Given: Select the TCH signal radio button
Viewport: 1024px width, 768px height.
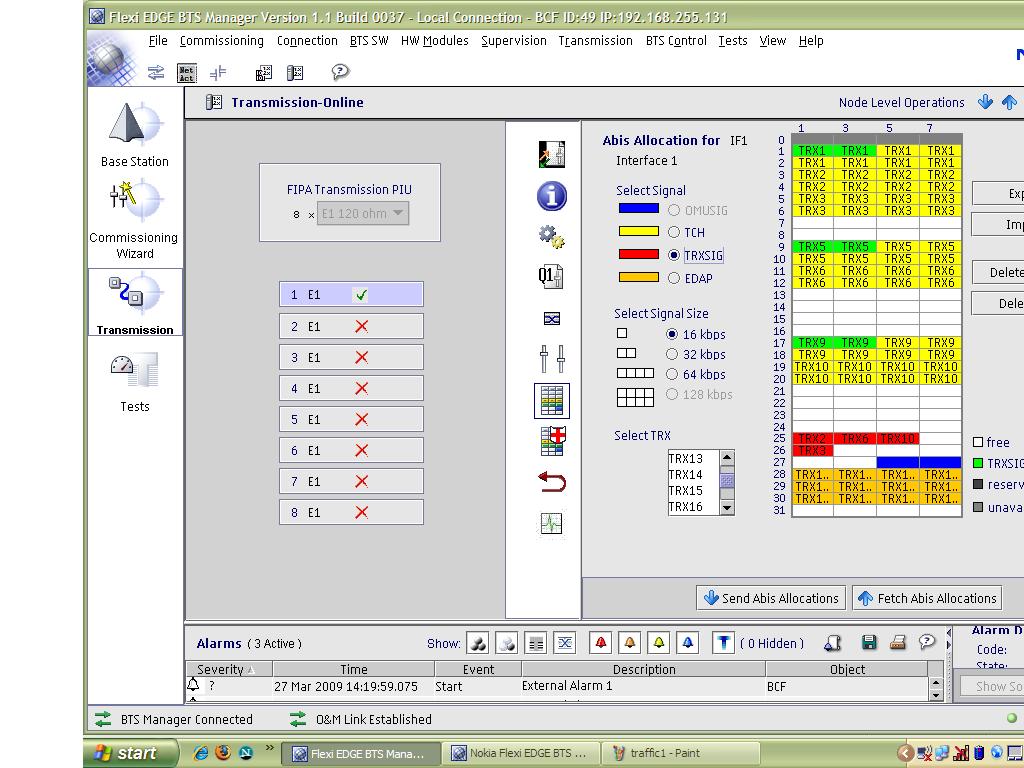Looking at the screenshot, I should pos(674,233).
